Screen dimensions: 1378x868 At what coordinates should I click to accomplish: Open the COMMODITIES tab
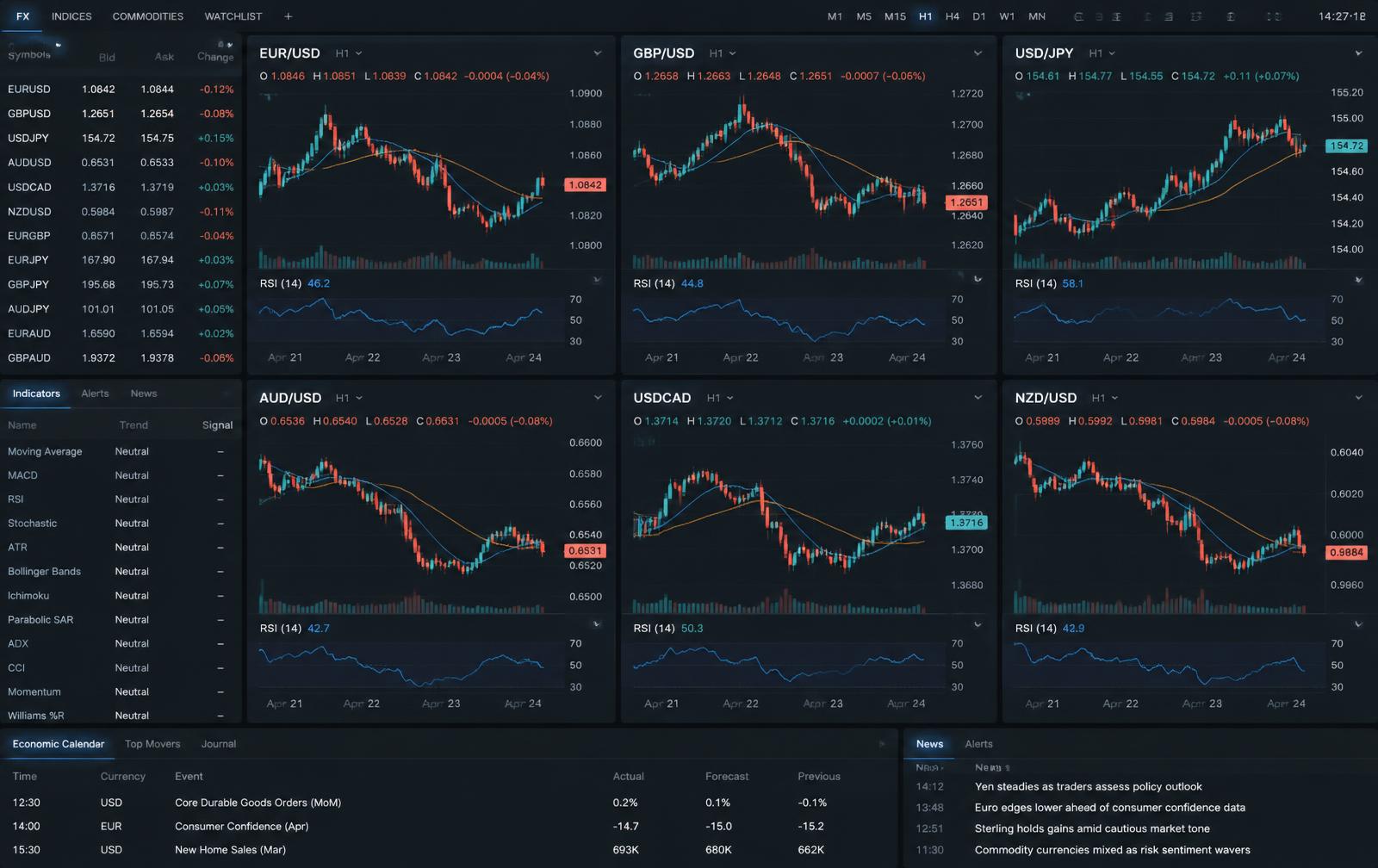tap(148, 16)
